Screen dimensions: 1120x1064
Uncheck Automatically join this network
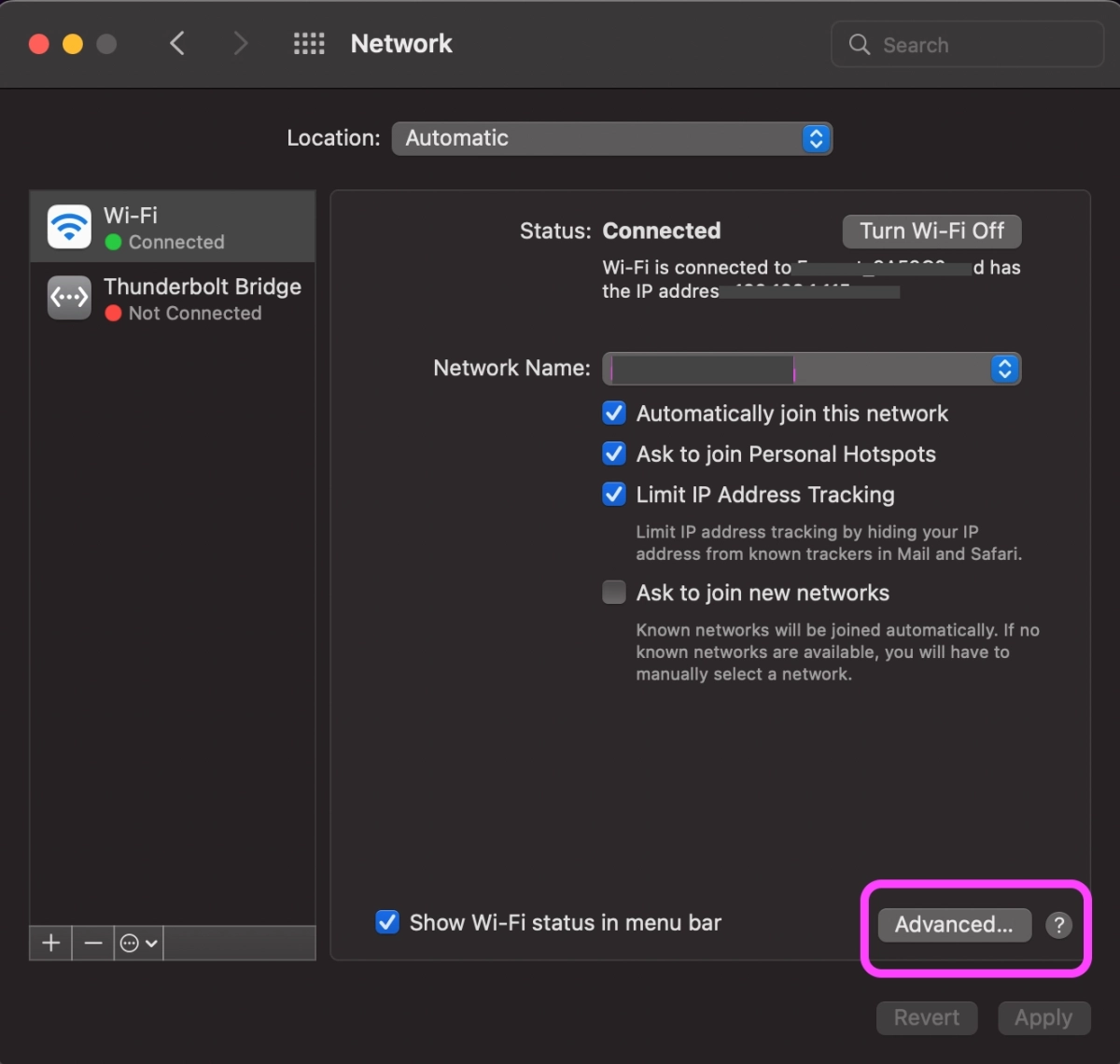coord(613,413)
